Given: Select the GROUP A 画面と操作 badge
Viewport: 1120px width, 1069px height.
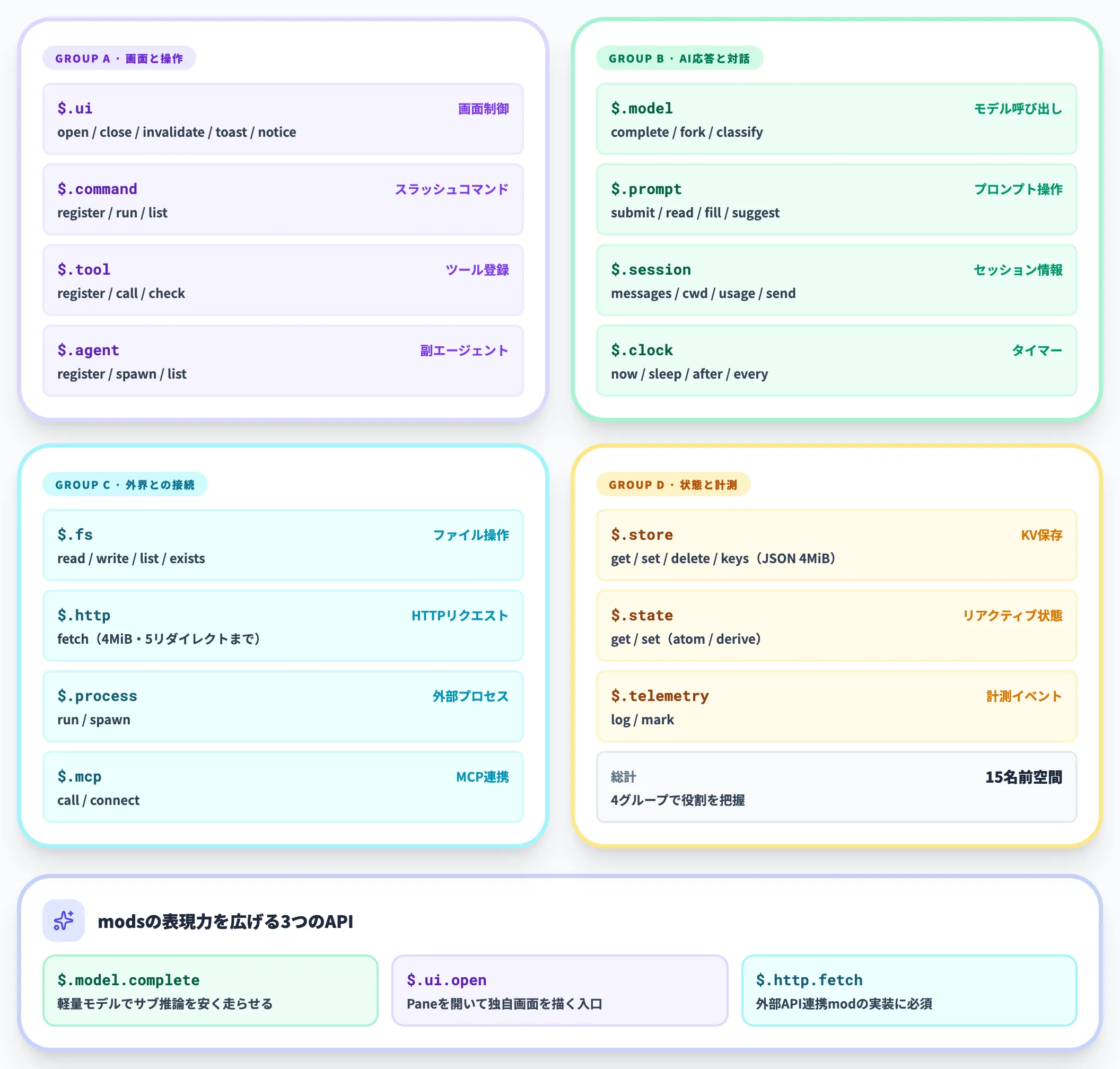Looking at the screenshot, I should coord(119,58).
